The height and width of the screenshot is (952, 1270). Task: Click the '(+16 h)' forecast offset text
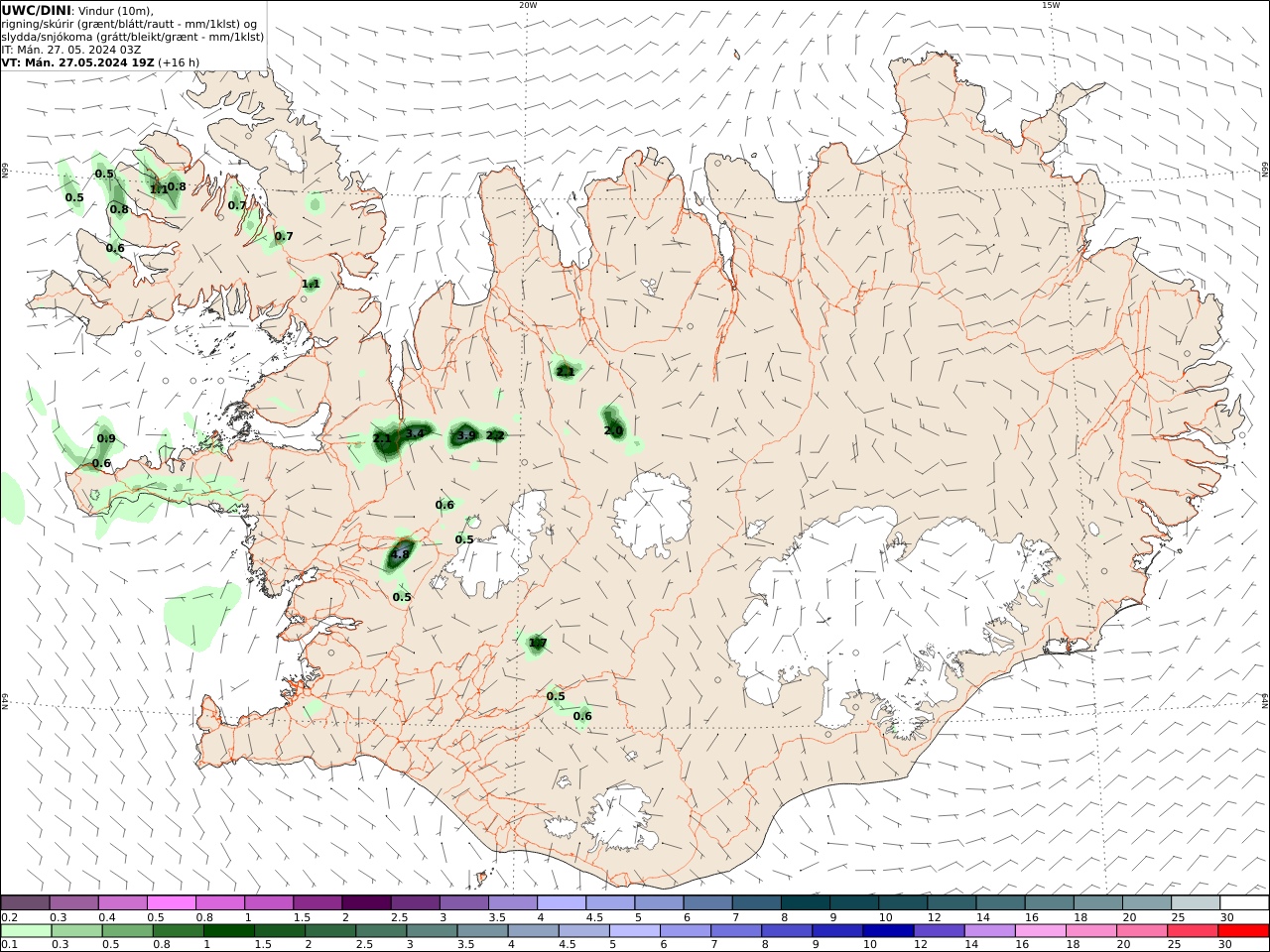(180, 62)
